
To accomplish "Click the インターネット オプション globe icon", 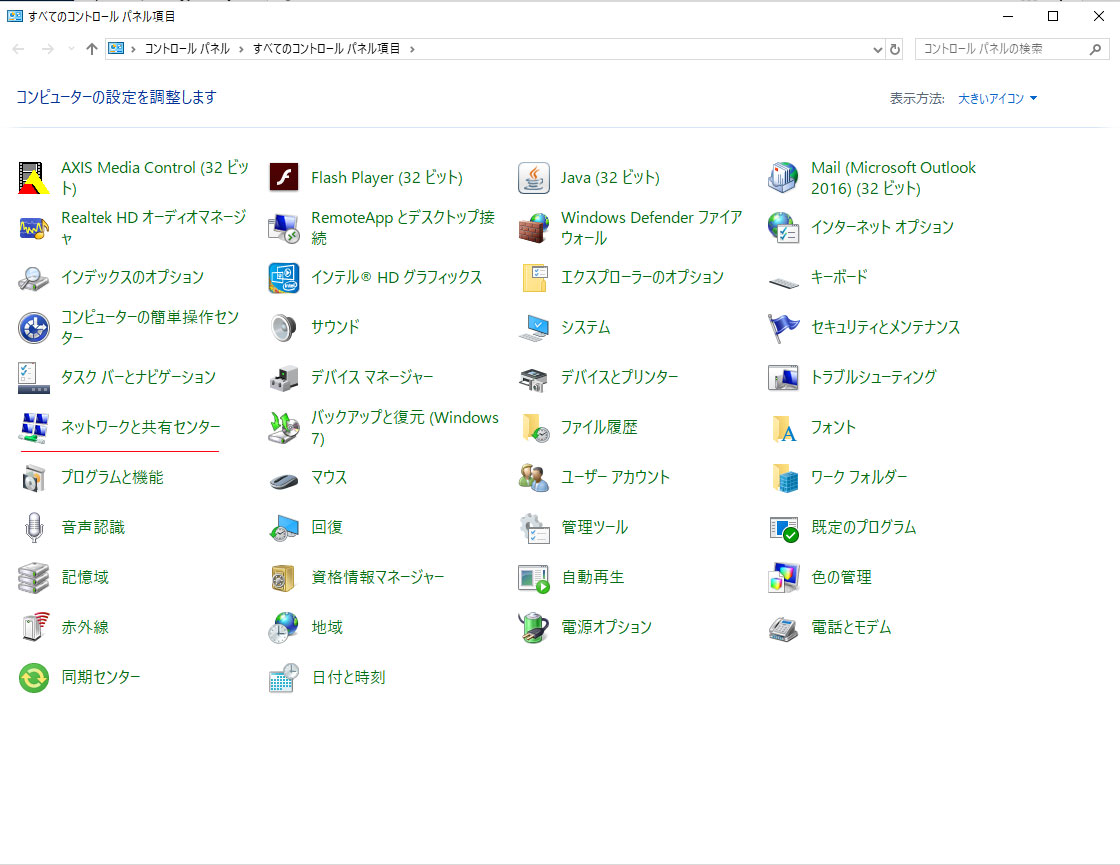I will [784, 228].
